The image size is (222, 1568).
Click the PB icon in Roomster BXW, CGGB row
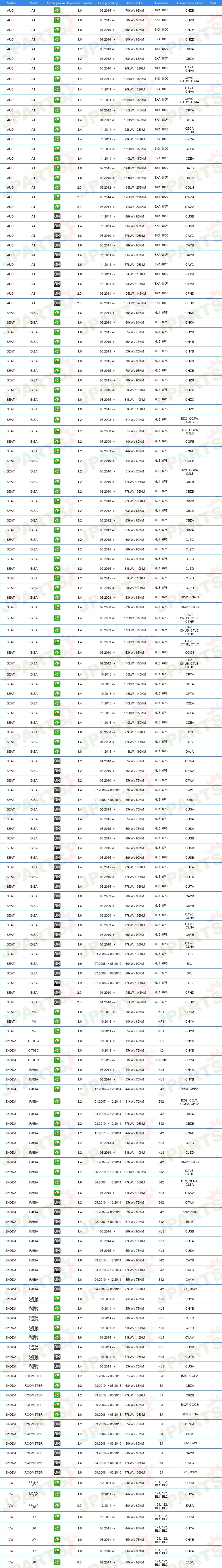tap(57, 1405)
